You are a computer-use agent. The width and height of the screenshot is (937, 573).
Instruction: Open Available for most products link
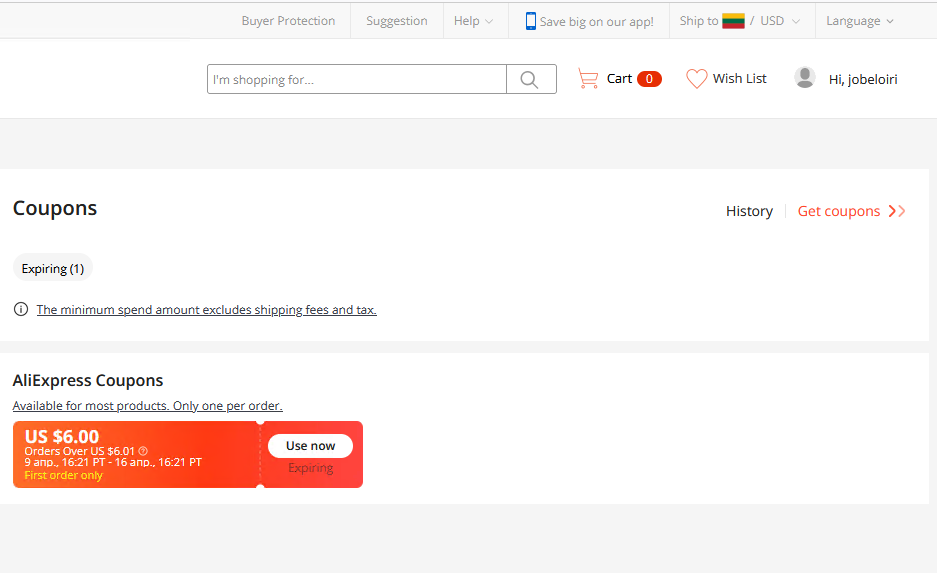pyautogui.click(x=148, y=406)
